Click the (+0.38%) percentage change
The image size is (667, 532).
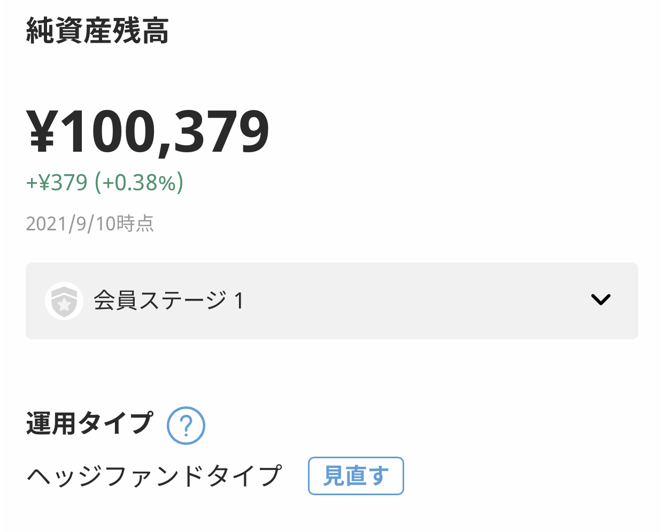tap(139, 183)
